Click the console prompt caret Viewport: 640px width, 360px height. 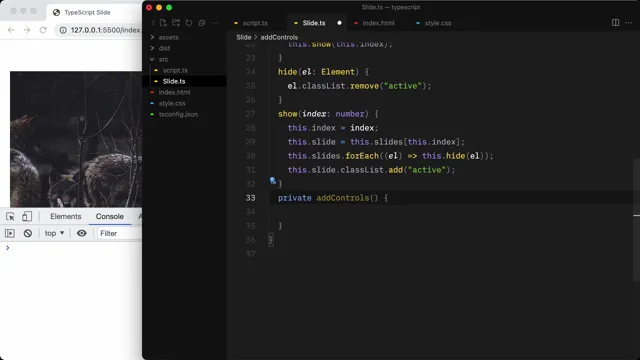7,248
